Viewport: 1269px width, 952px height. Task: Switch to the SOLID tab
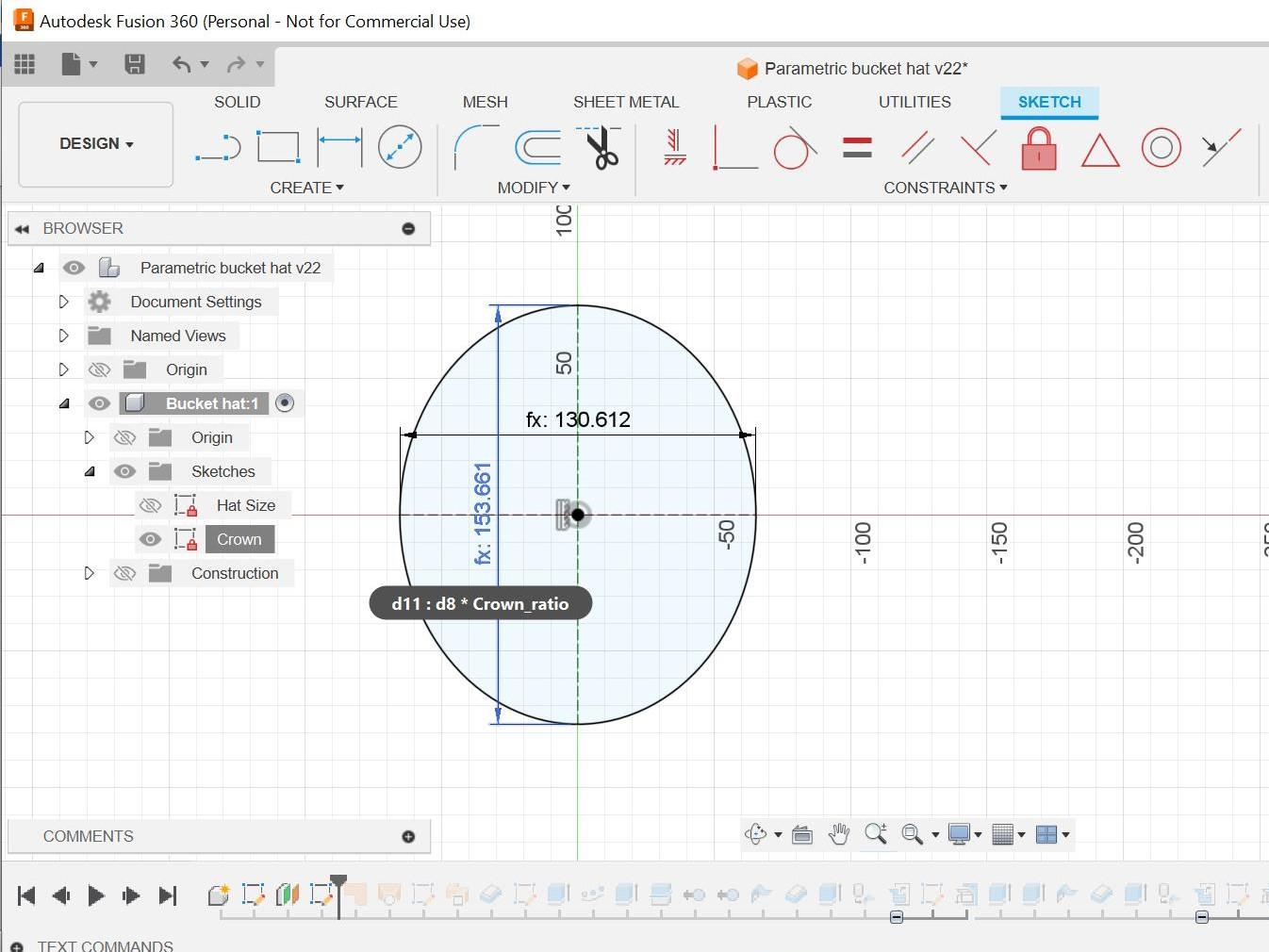pos(238,102)
